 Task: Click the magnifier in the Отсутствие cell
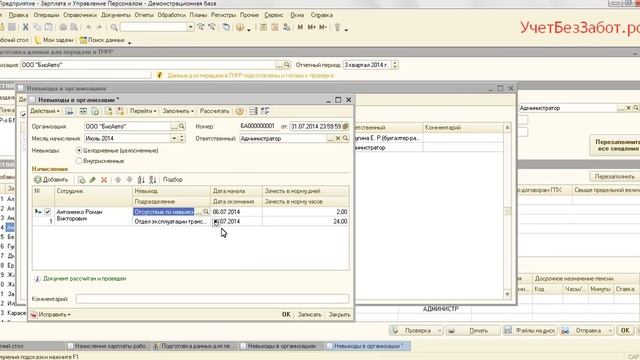tap(206, 212)
